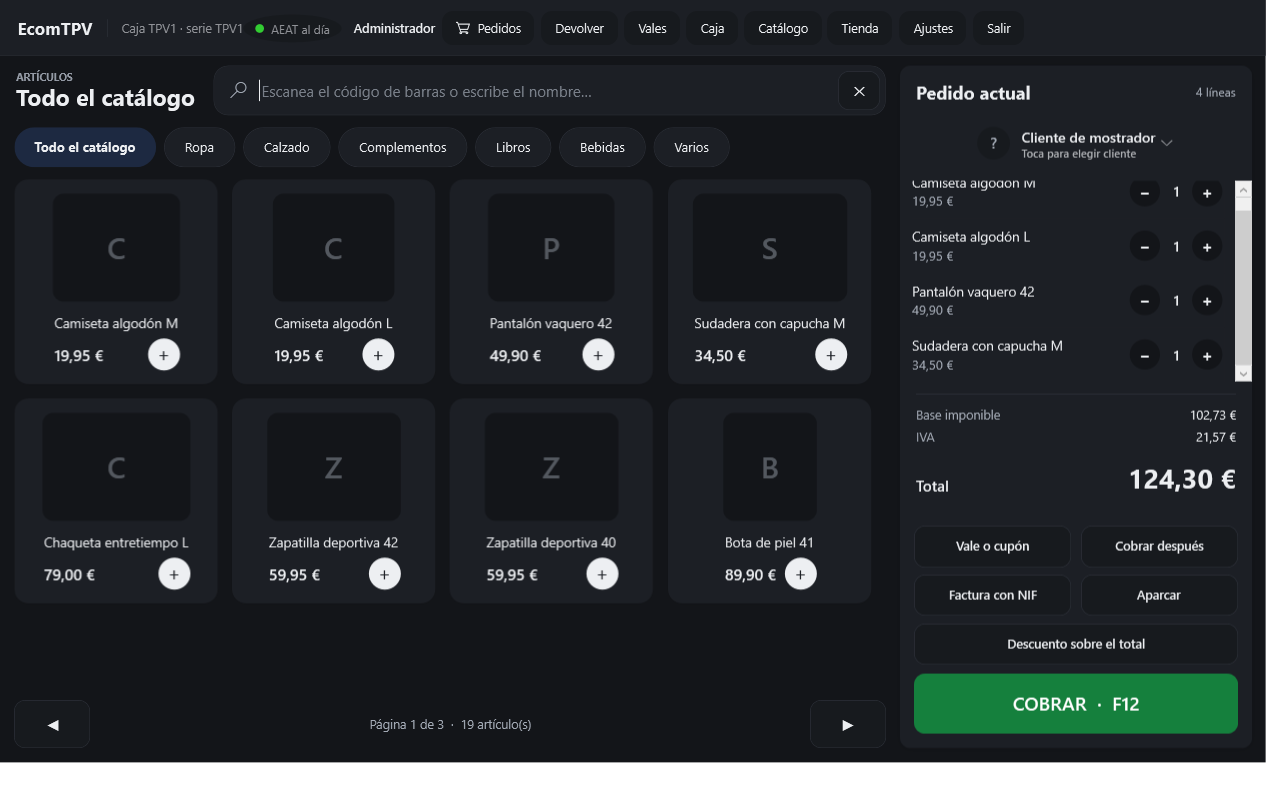Add Zapatilla deportiva 40 with its plus button

(x=602, y=574)
